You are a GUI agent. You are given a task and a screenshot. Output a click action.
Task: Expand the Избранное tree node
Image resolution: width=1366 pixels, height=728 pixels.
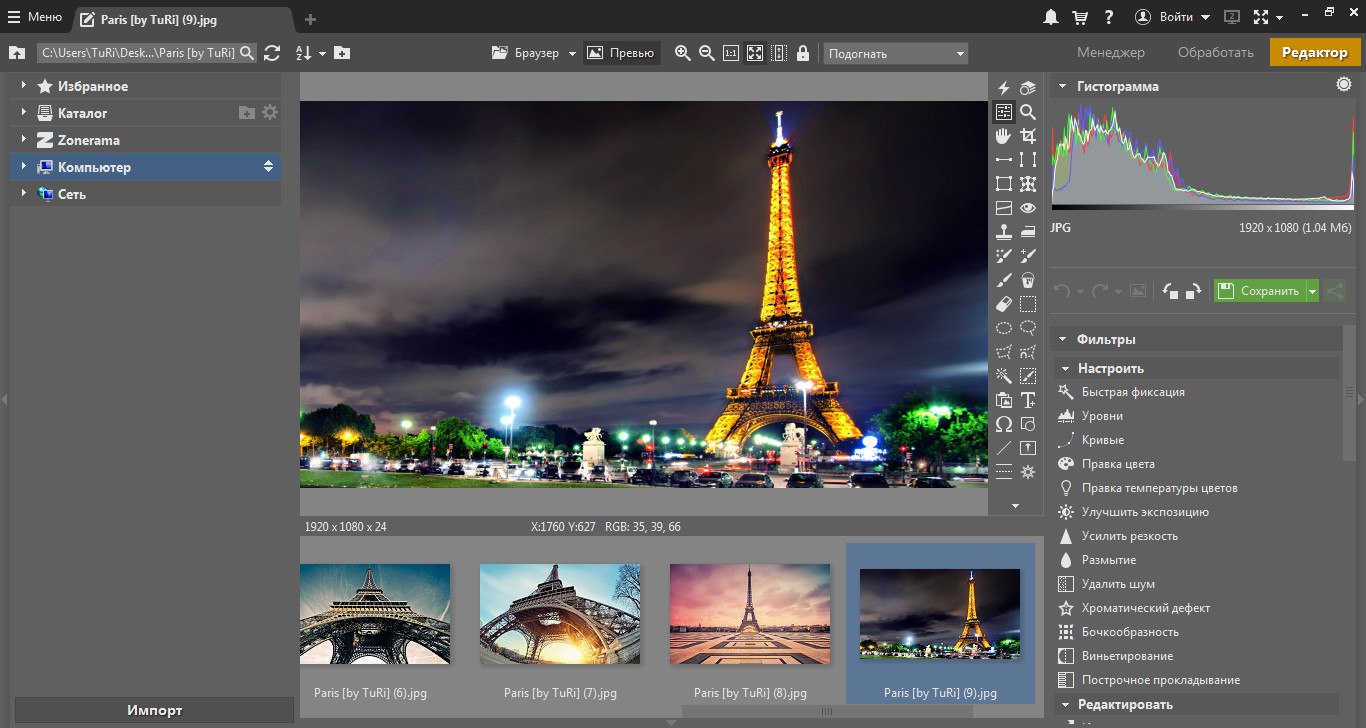click(23, 86)
